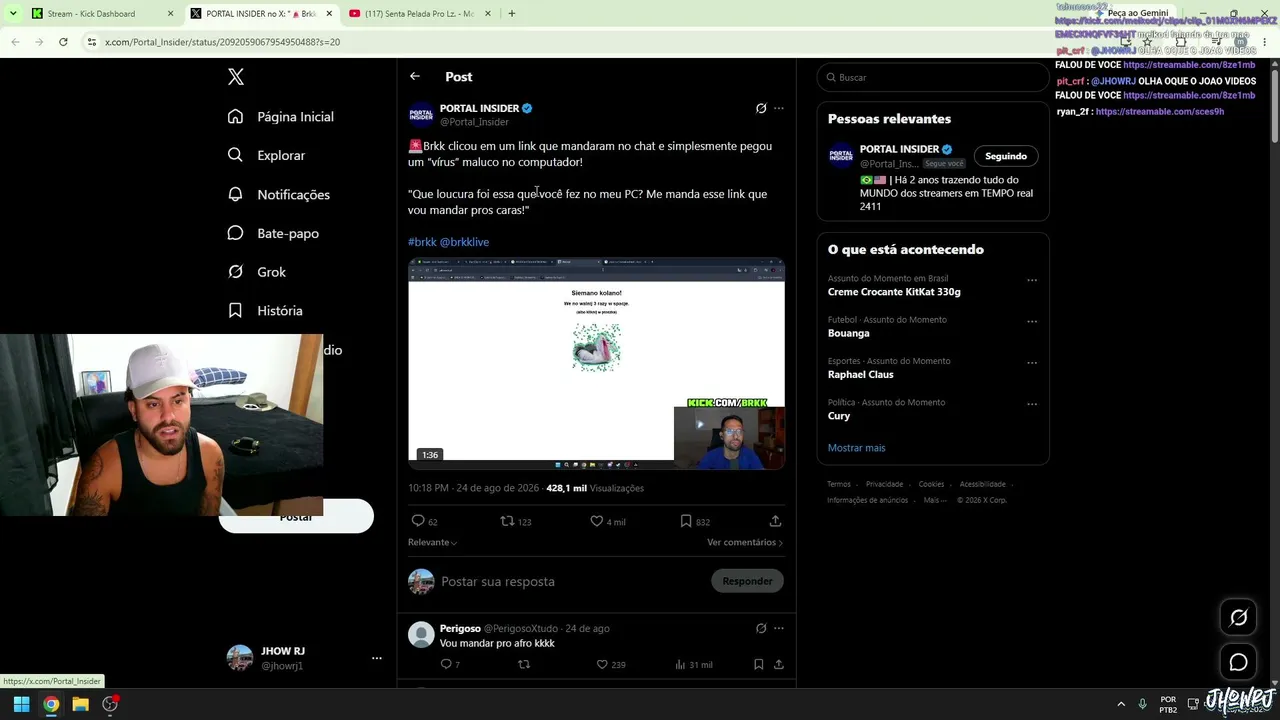
Task: Play the Brkk video in the post
Action: click(x=596, y=364)
